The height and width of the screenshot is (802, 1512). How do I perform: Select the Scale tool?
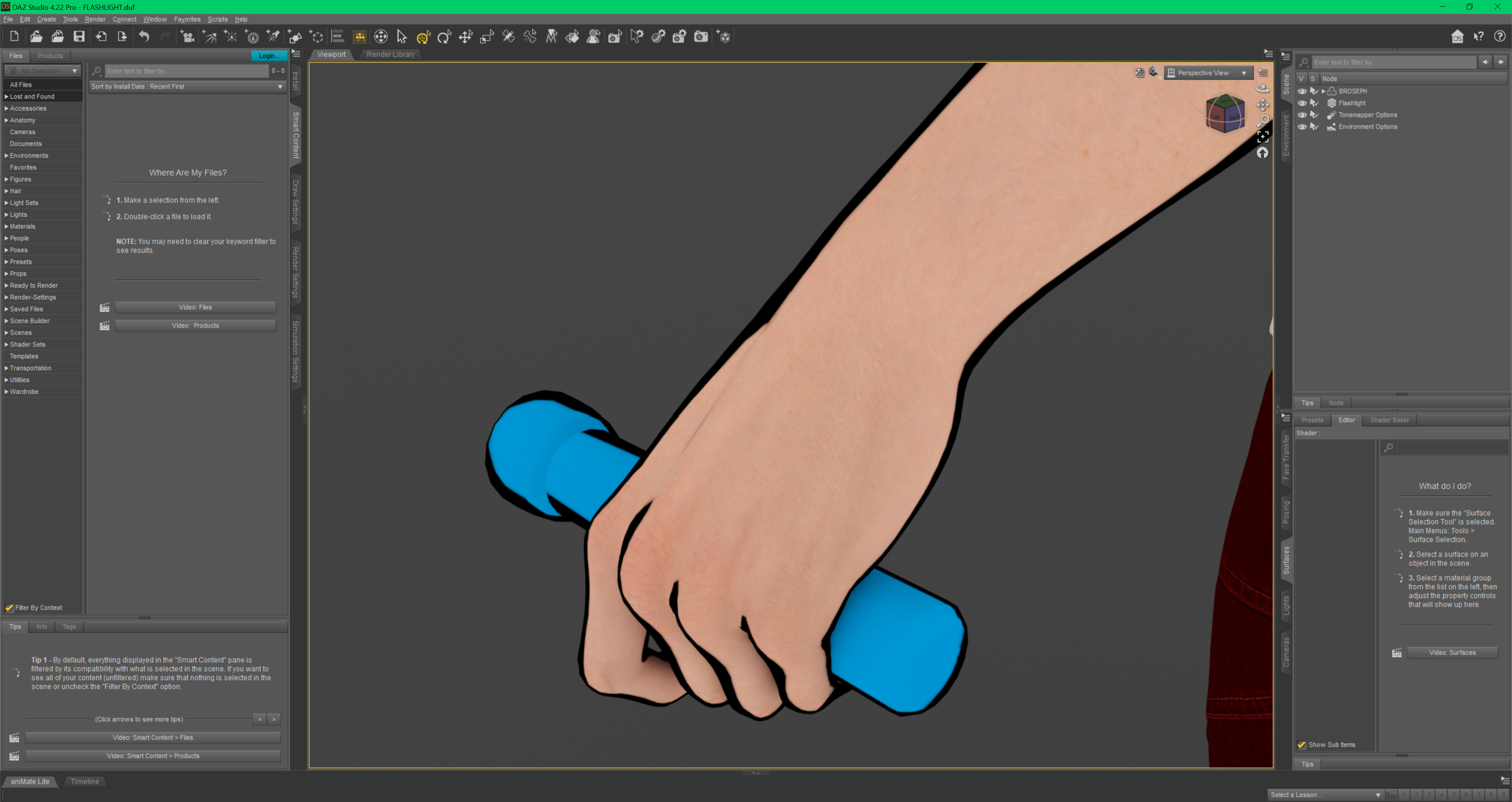coord(487,36)
